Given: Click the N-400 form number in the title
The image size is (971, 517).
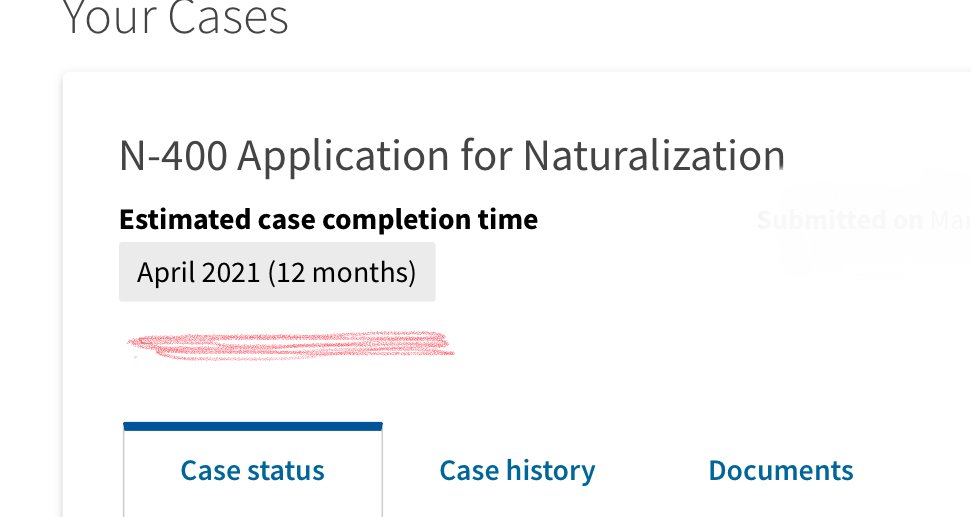Looking at the screenshot, I should pos(173,155).
